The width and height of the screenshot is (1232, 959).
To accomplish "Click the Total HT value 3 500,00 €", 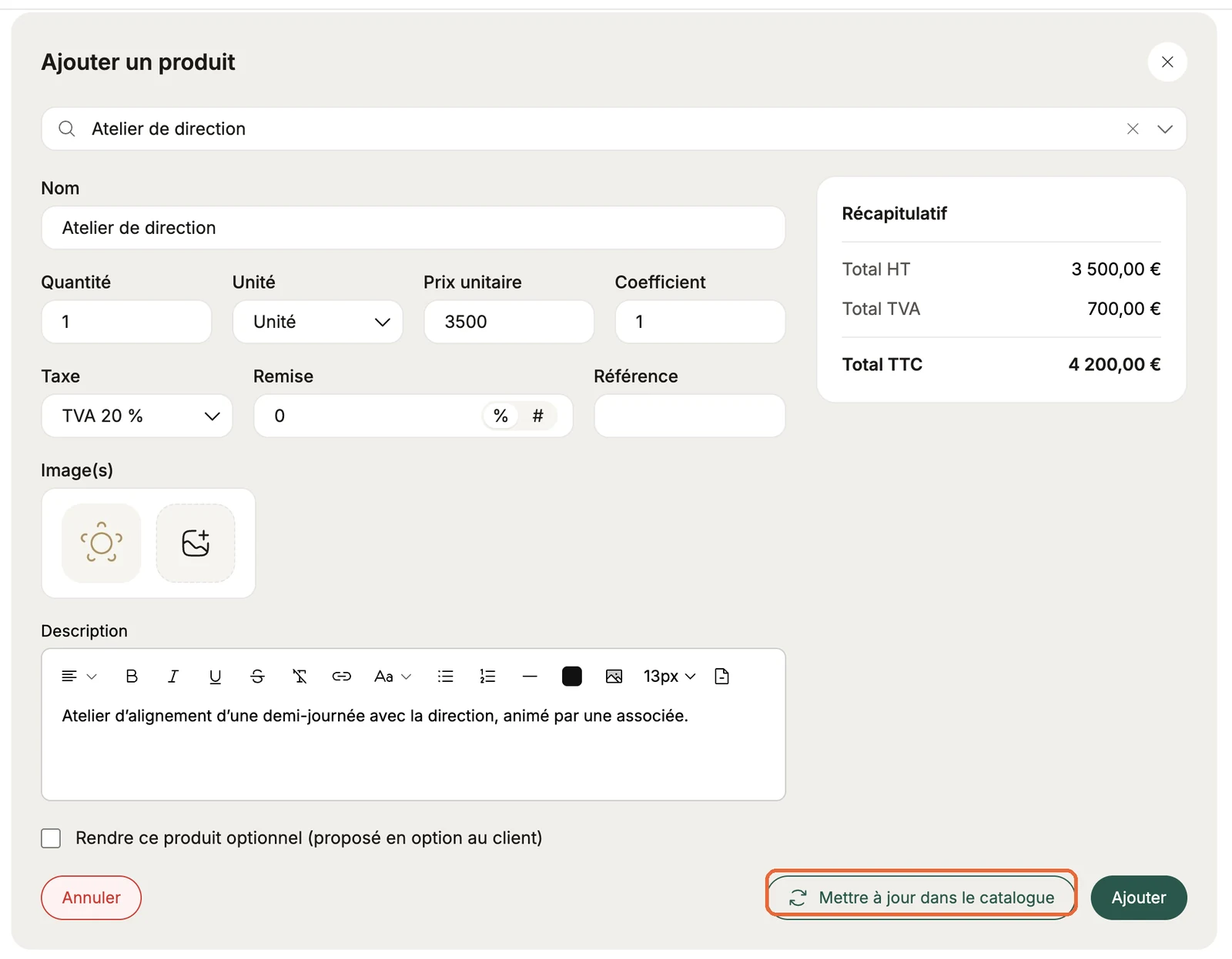I will pyautogui.click(x=1116, y=269).
